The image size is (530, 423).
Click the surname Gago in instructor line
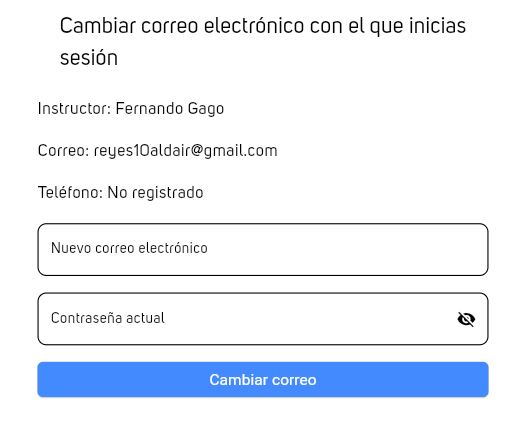click(206, 109)
